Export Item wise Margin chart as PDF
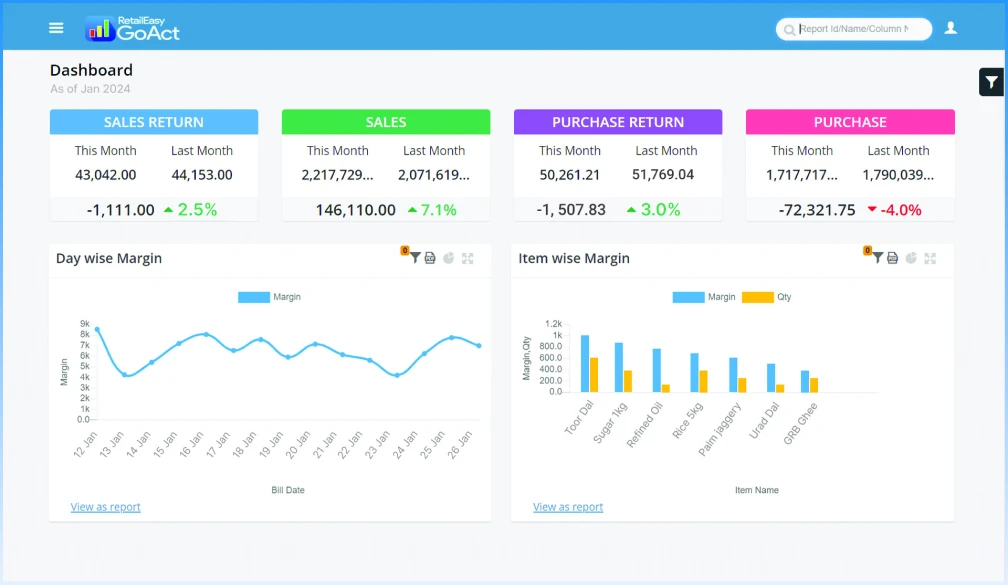Screen dimensions: 1008x585 coord(893,258)
